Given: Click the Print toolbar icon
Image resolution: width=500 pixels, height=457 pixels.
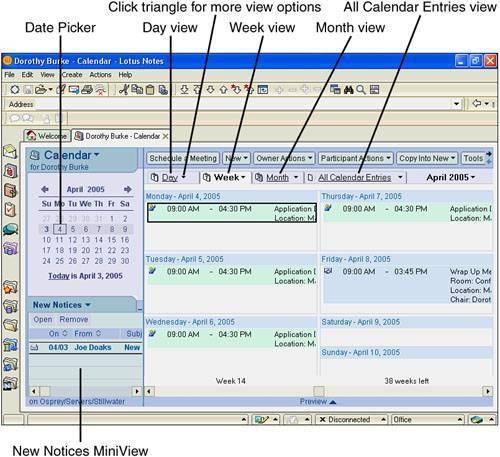Looking at the screenshot, I should click(x=87, y=89).
